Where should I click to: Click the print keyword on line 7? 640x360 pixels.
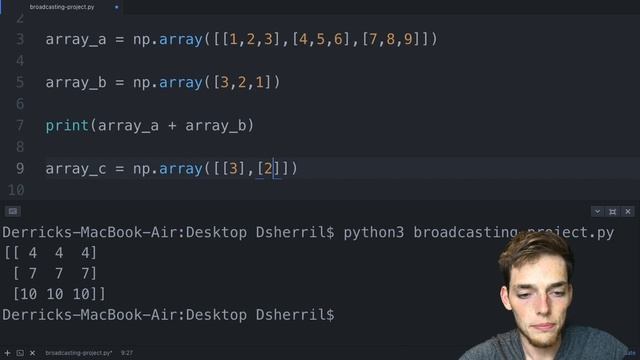point(67,126)
